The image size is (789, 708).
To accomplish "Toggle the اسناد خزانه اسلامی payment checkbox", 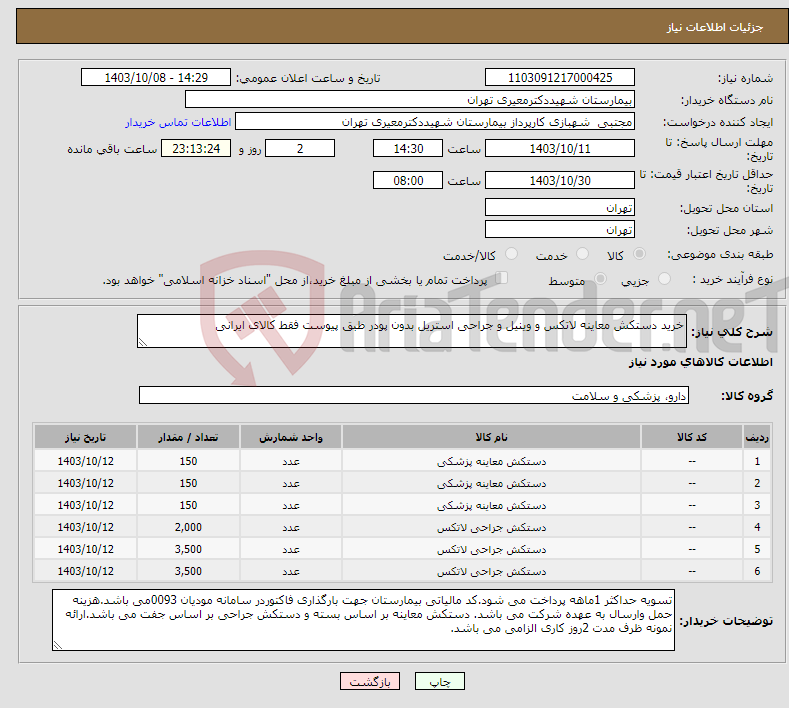I will pyautogui.click(x=502, y=278).
